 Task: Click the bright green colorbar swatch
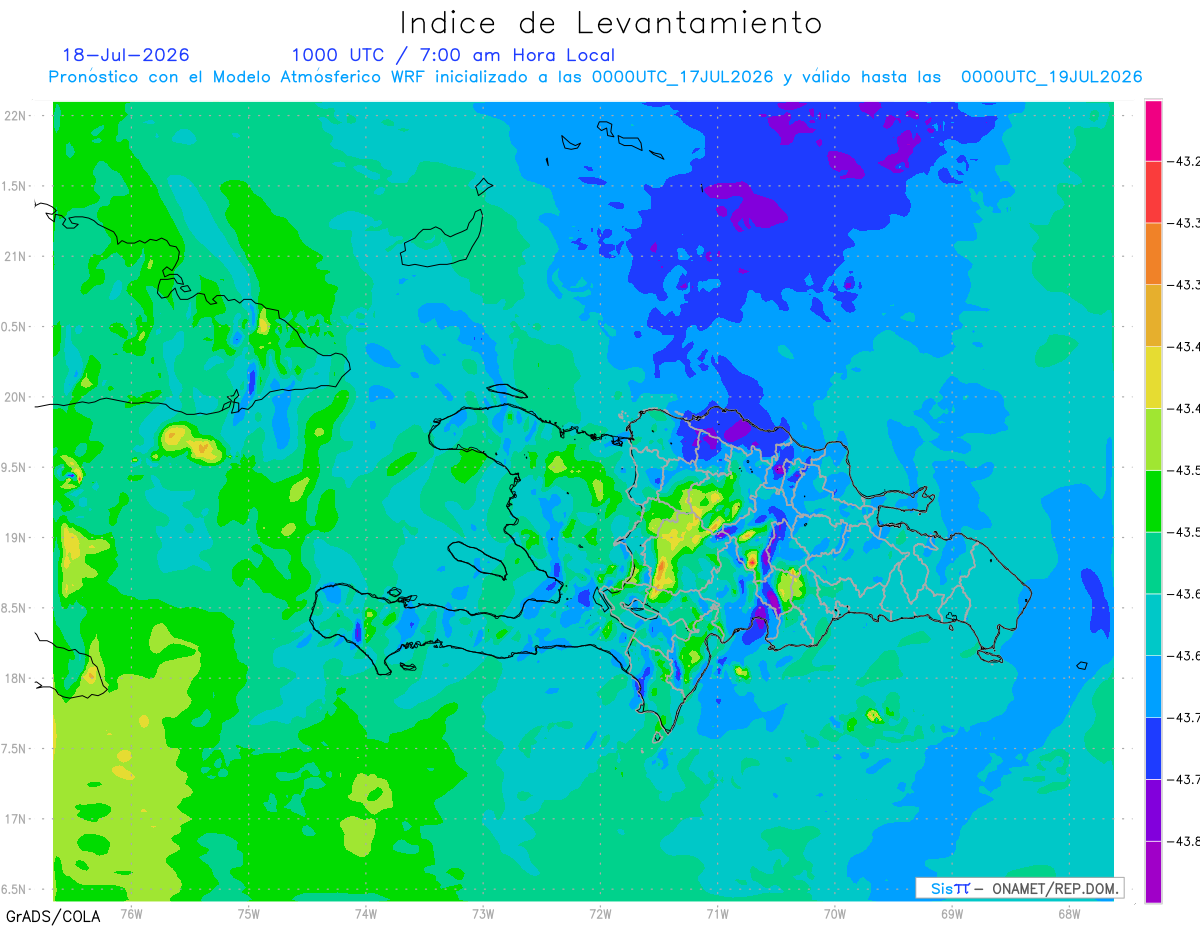[1153, 501]
